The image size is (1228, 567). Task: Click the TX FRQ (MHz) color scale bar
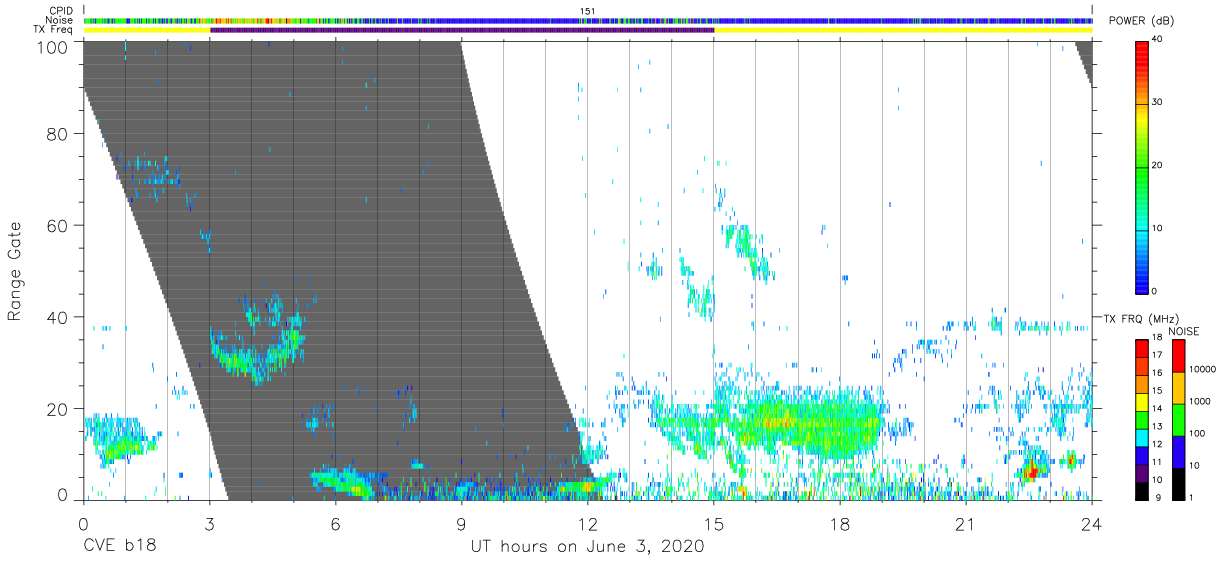click(x=1142, y=418)
